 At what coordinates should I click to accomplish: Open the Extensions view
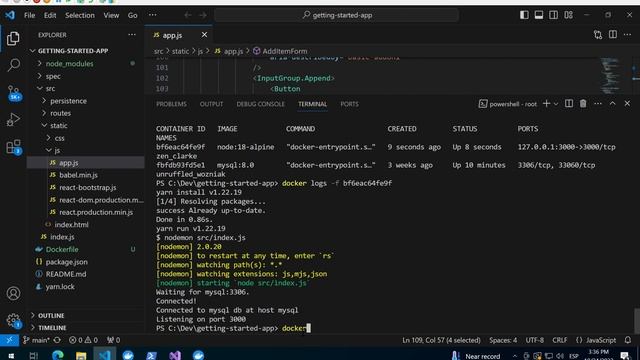click(13, 147)
